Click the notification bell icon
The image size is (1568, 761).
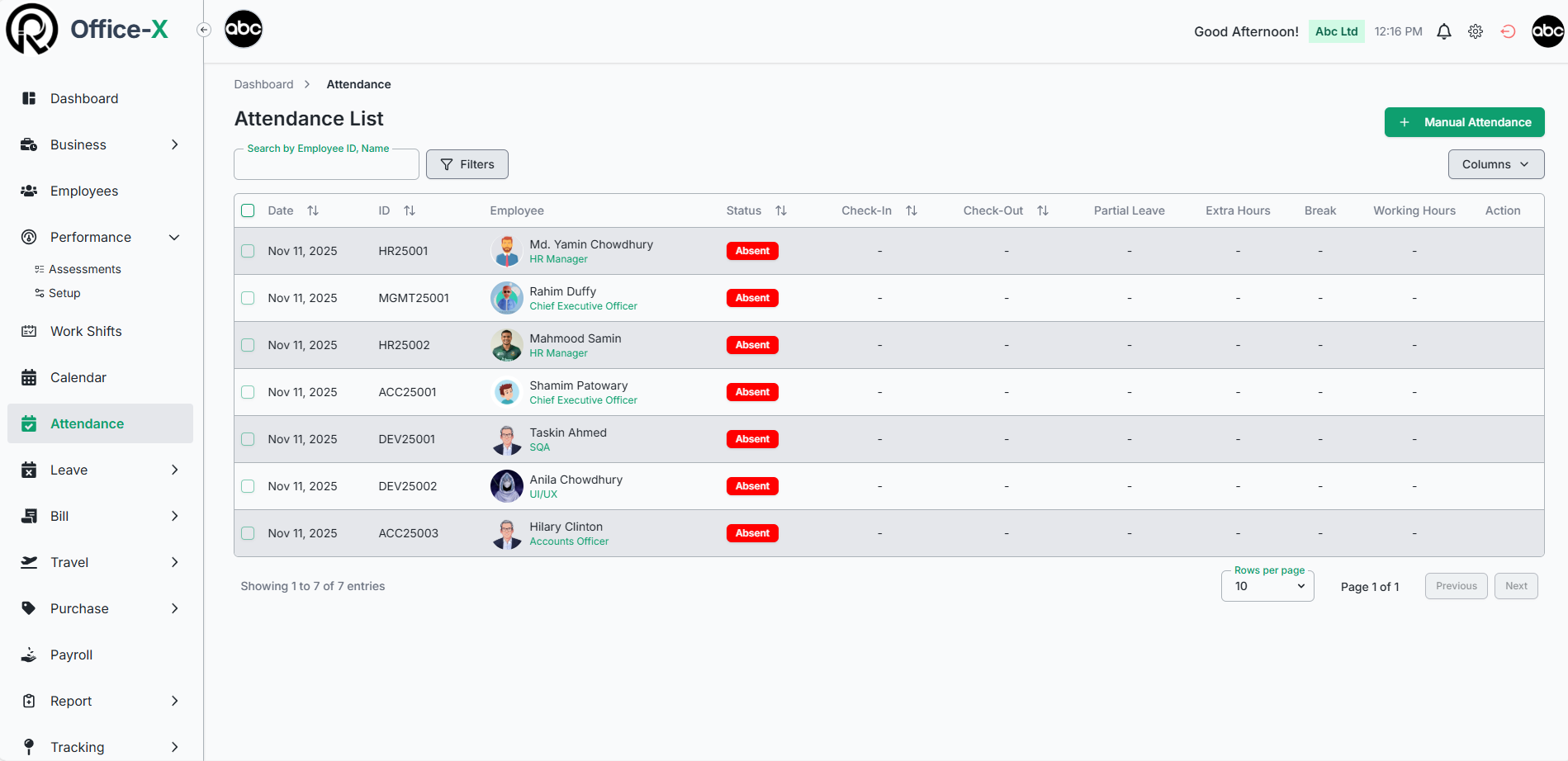click(1443, 31)
